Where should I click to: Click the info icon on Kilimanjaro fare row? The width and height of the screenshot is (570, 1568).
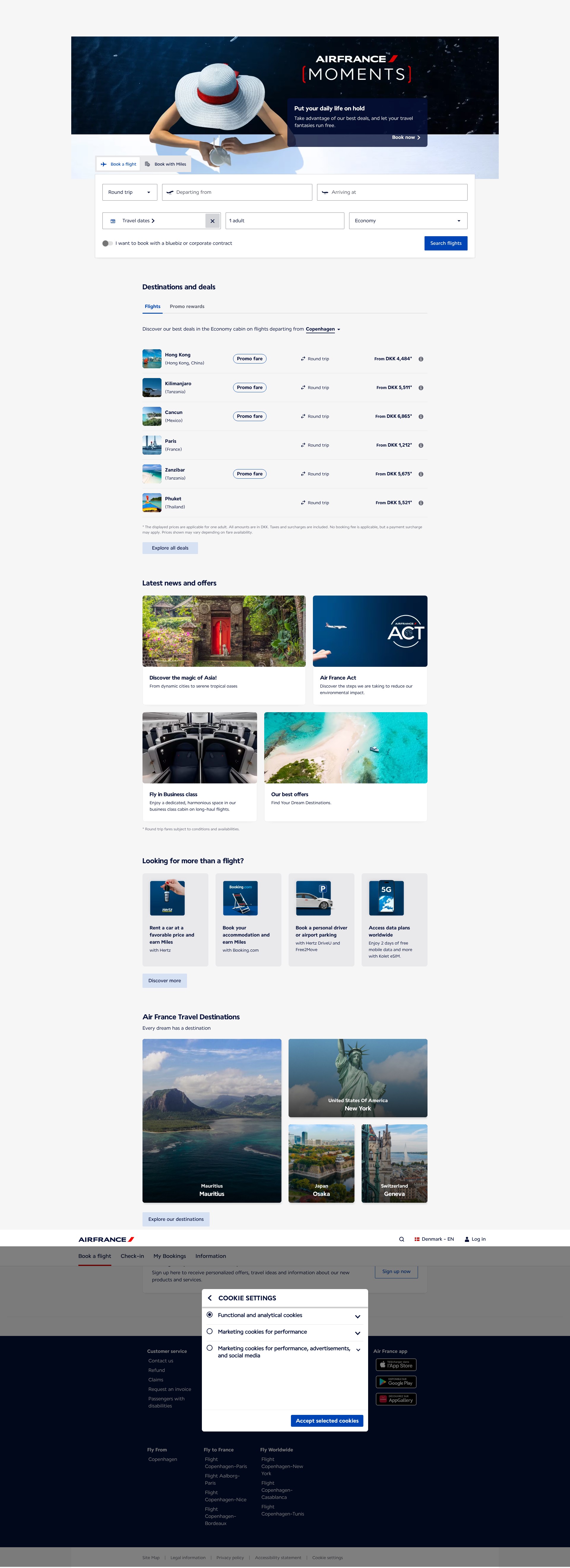pyautogui.click(x=421, y=388)
